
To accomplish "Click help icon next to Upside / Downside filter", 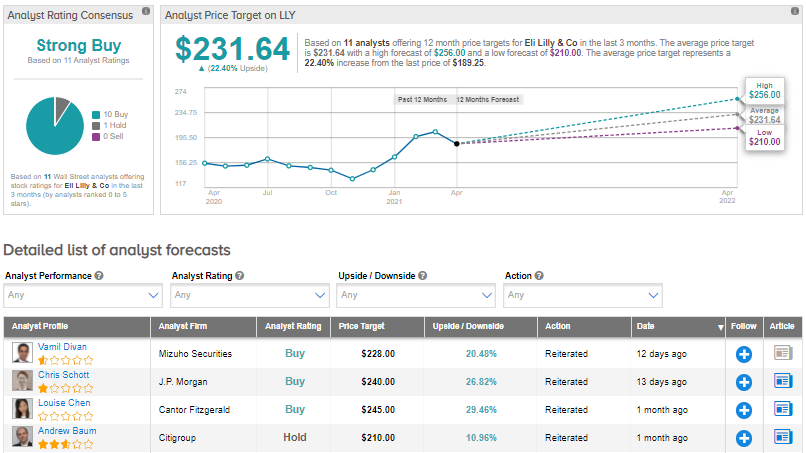I will [423, 275].
